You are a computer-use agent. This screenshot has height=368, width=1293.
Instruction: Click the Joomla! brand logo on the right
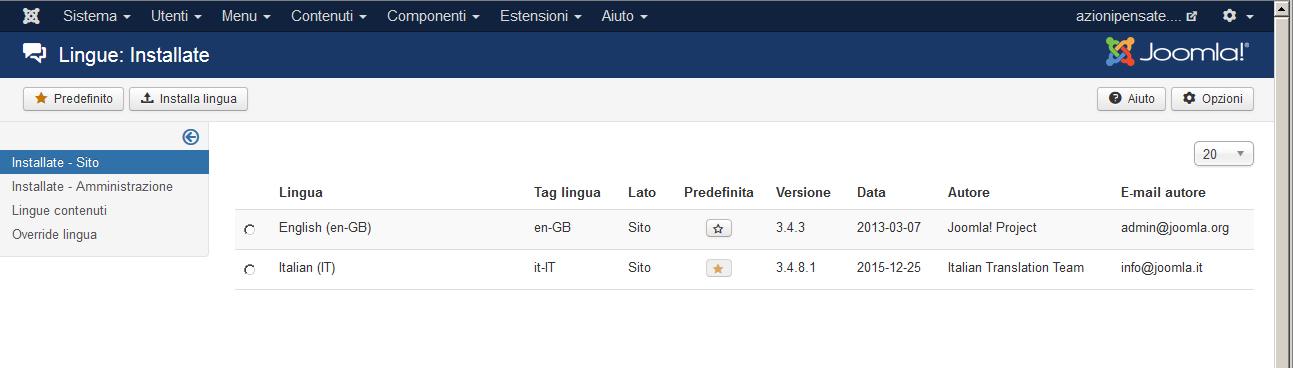click(x=1177, y=53)
